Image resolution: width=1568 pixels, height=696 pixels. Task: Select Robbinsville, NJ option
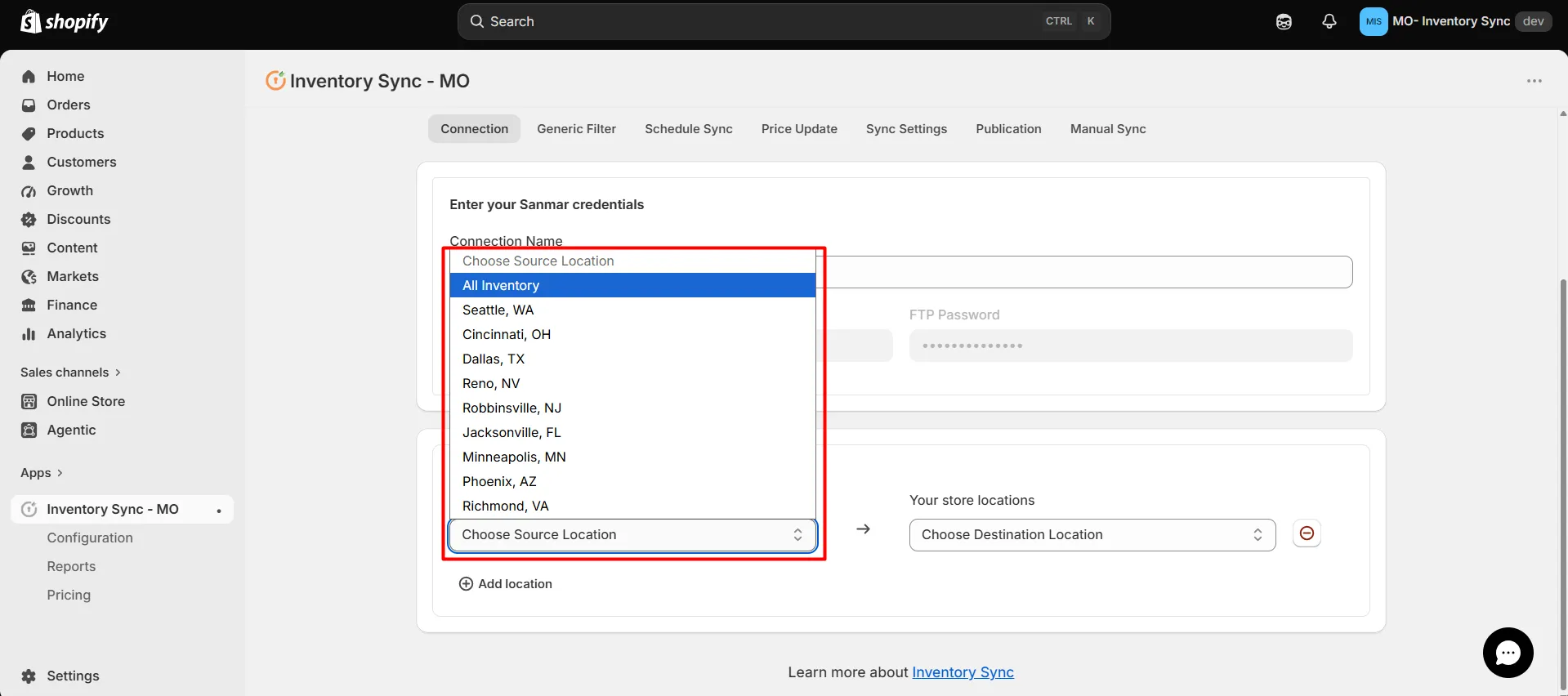(632, 408)
